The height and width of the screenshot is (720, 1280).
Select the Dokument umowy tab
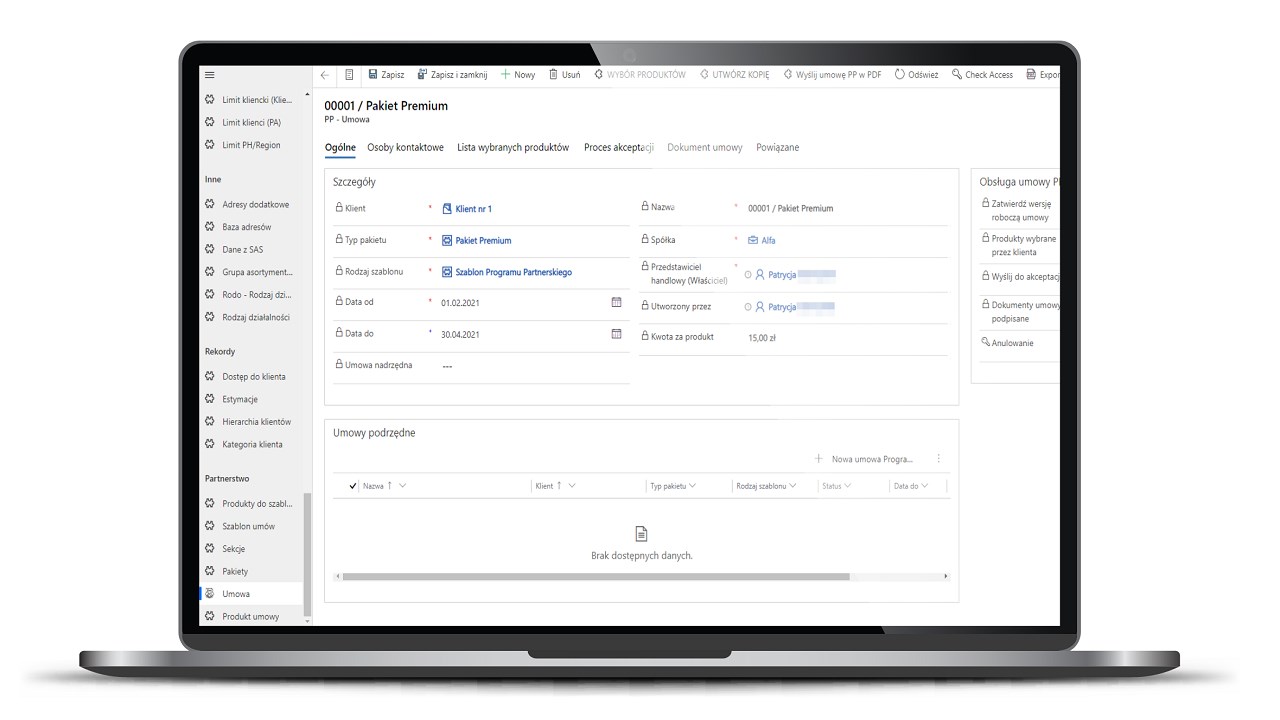(x=705, y=147)
